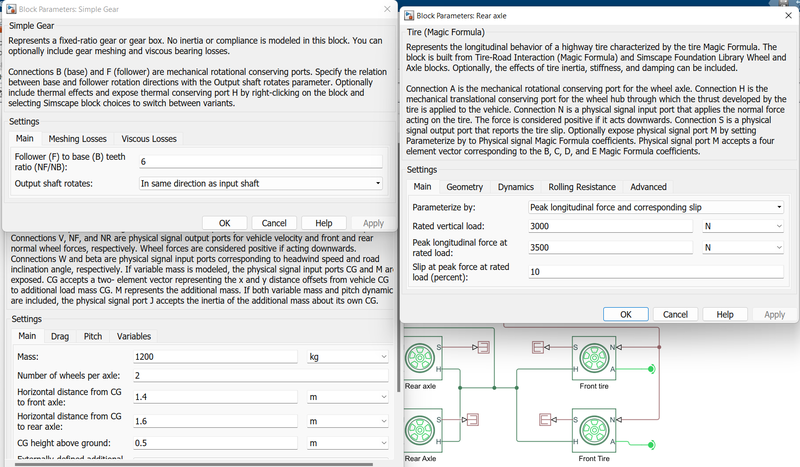Click the Slip at peak force field

[x=656, y=272]
